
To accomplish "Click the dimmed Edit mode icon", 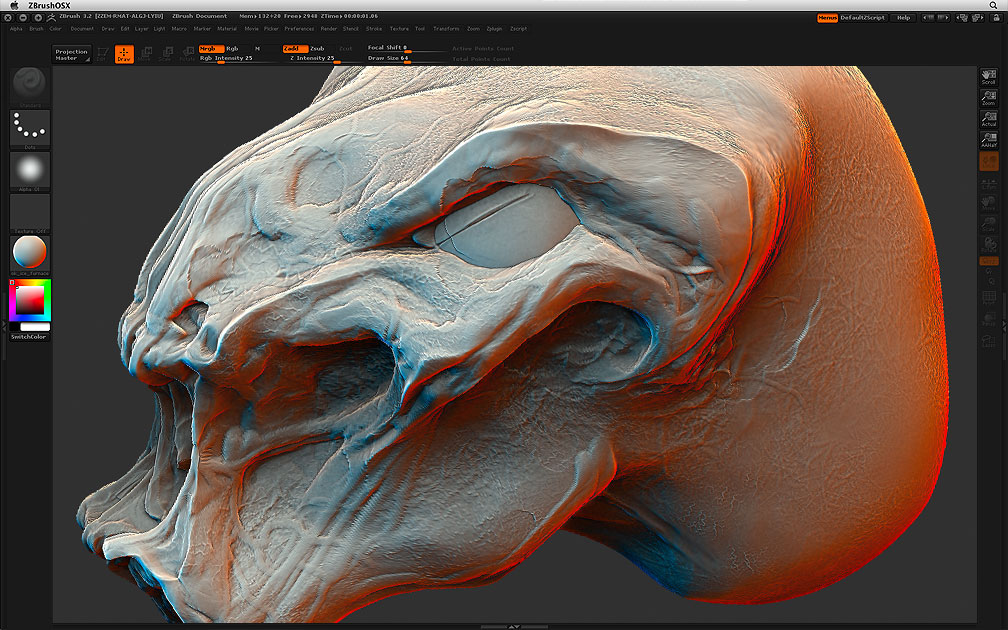I will click(x=102, y=54).
